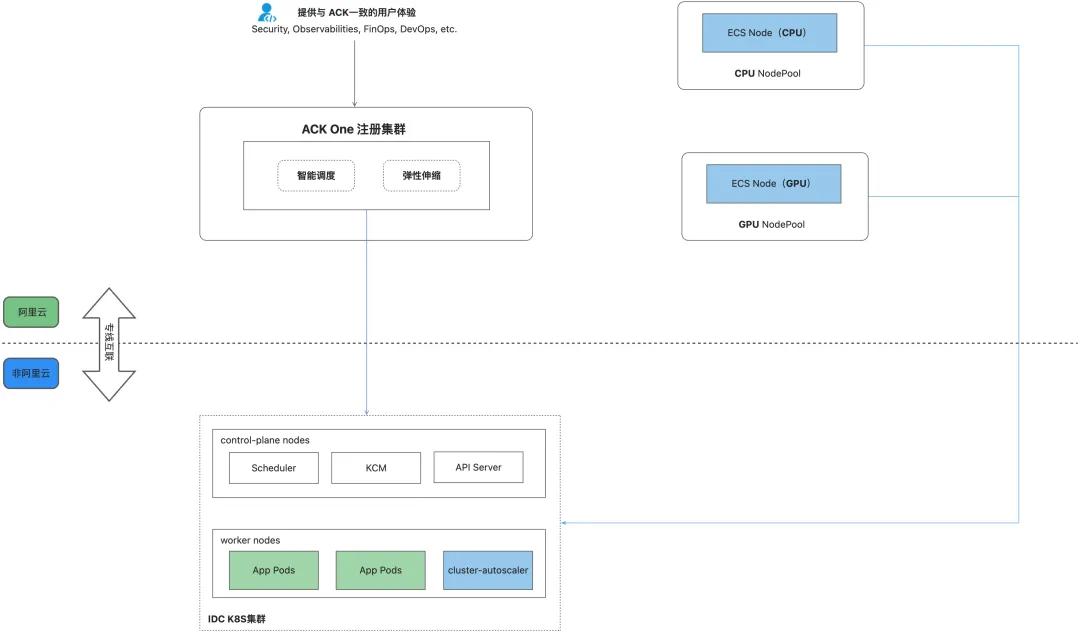Click the control-plane nodes label
1080x632 pixels.
[264, 441]
